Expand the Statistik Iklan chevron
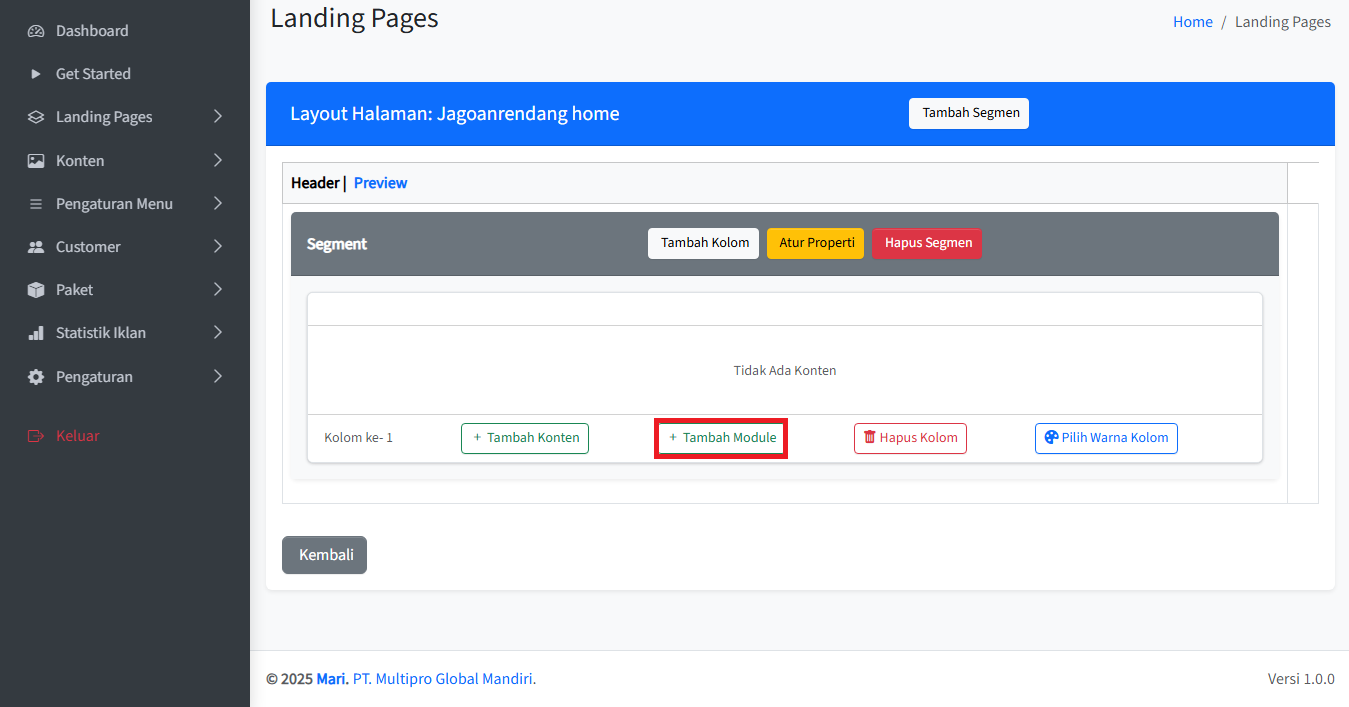The image size is (1349, 707). click(x=218, y=333)
